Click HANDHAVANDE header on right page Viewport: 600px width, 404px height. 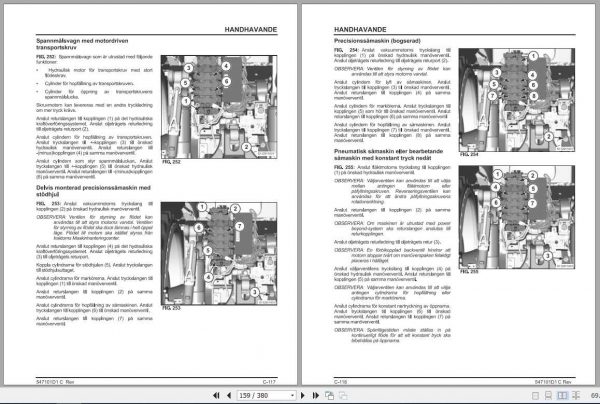[x=360, y=29]
